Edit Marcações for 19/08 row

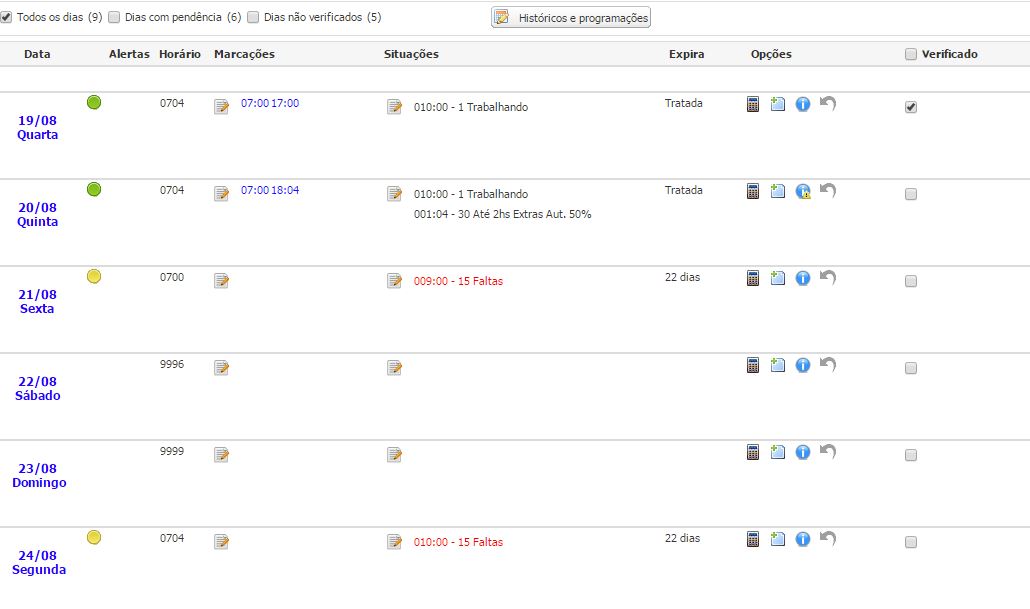(x=221, y=107)
